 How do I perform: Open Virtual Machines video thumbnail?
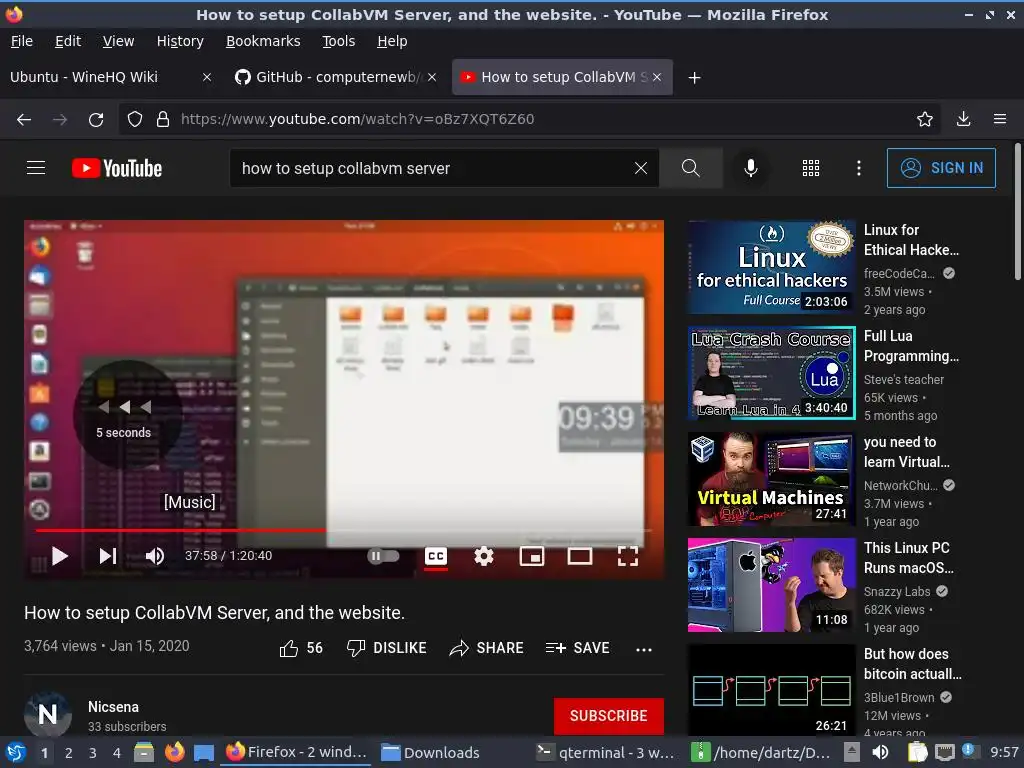coord(771,479)
